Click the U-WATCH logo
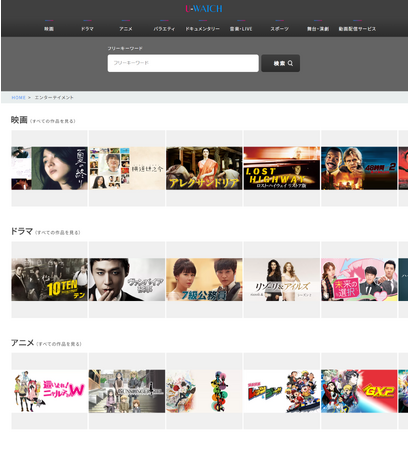408x450 pixels. 204,8
